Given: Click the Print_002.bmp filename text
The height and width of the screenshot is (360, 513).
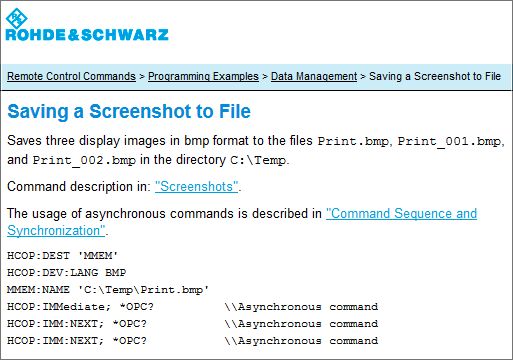Looking at the screenshot, I should coord(84,160).
